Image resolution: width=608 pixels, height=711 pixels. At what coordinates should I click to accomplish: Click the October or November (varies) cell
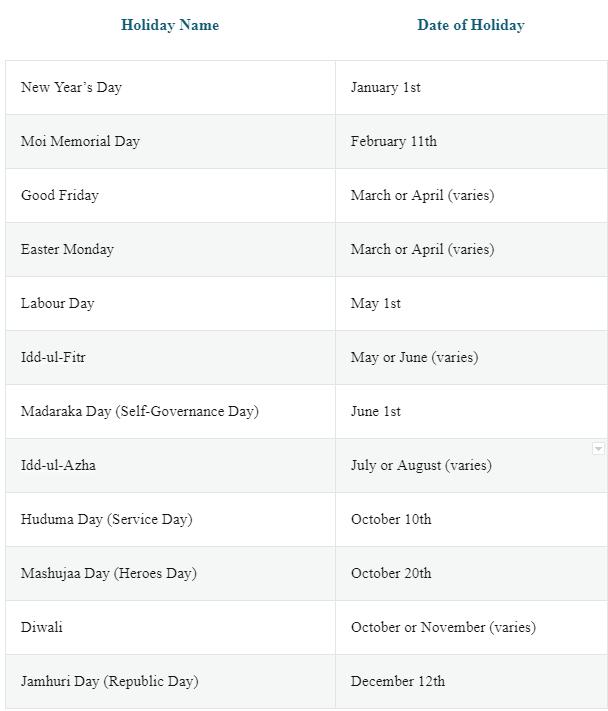[443, 627]
